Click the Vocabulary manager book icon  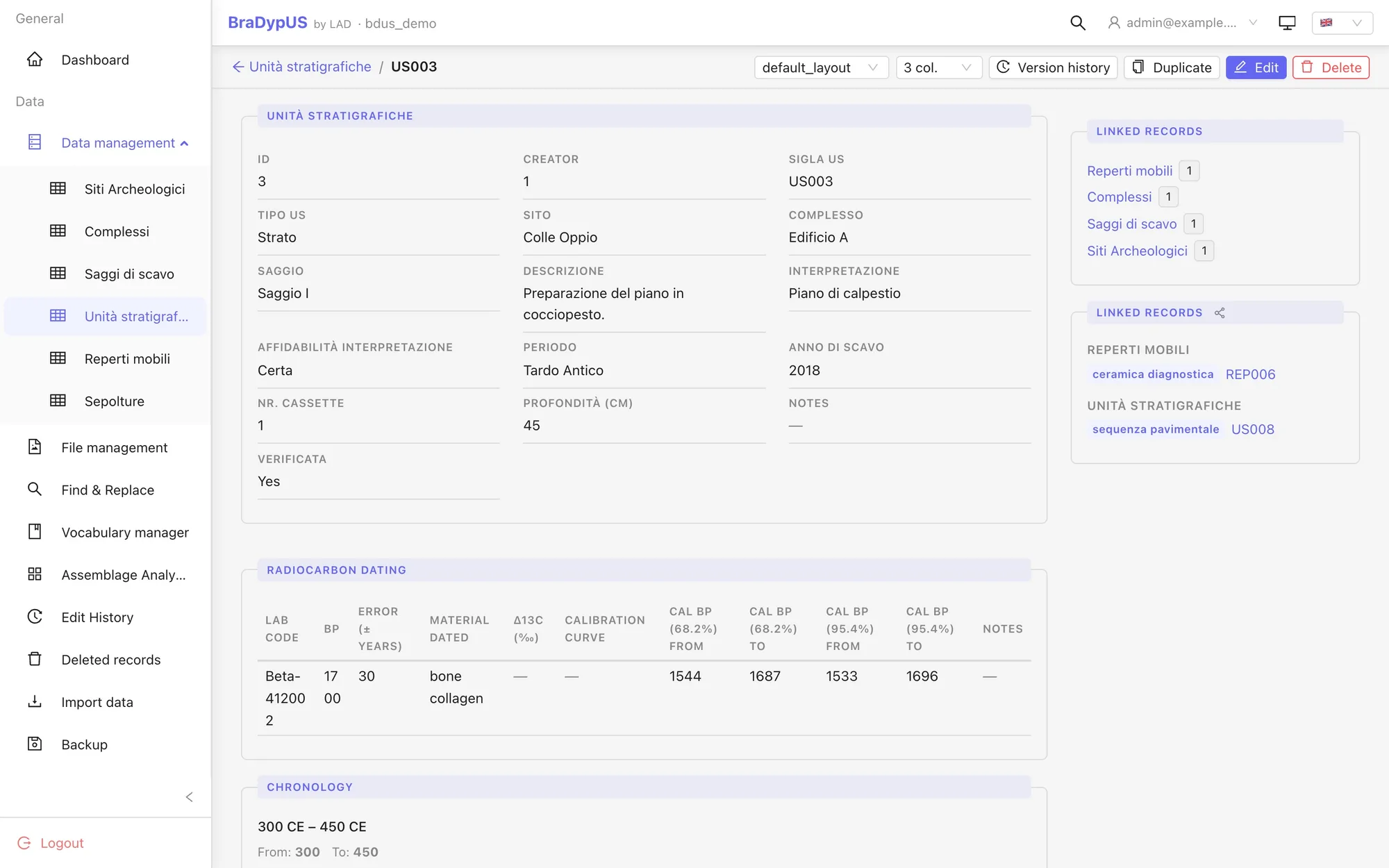tap(35, 532)
